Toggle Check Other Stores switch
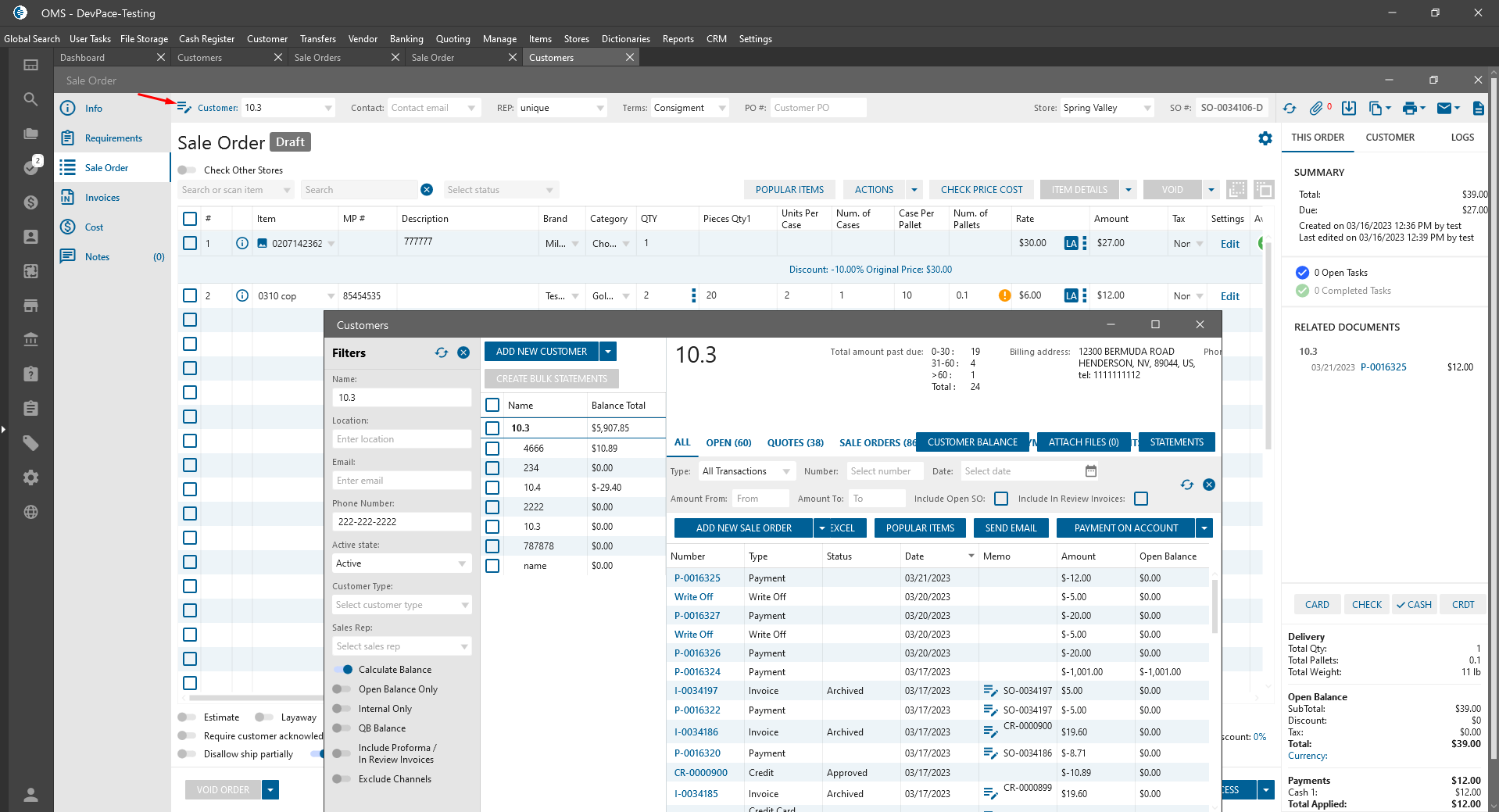The image size is (1499, 812). [x=187, y=170]
